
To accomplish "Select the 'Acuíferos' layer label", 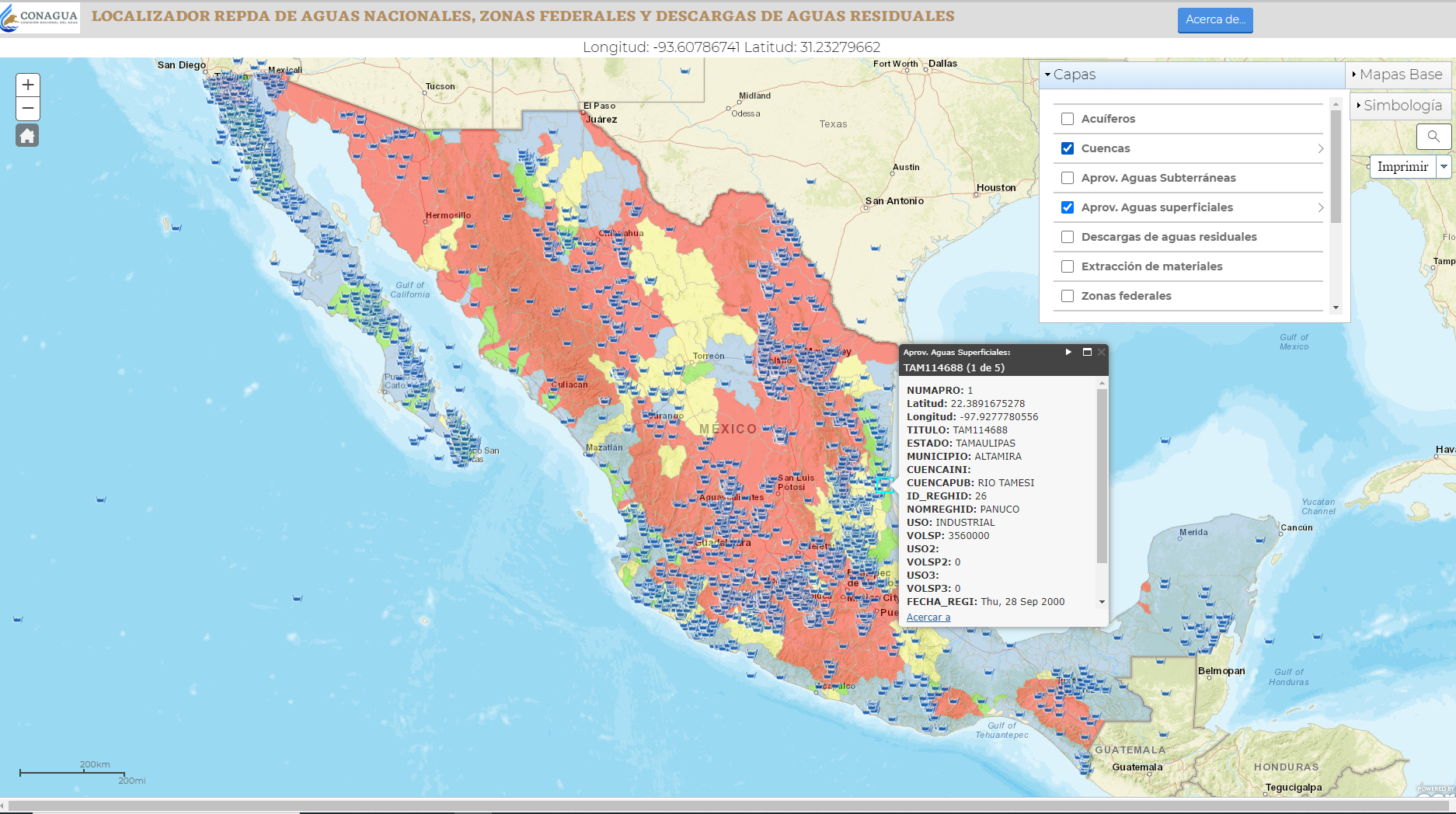I will click(1108, 119).
